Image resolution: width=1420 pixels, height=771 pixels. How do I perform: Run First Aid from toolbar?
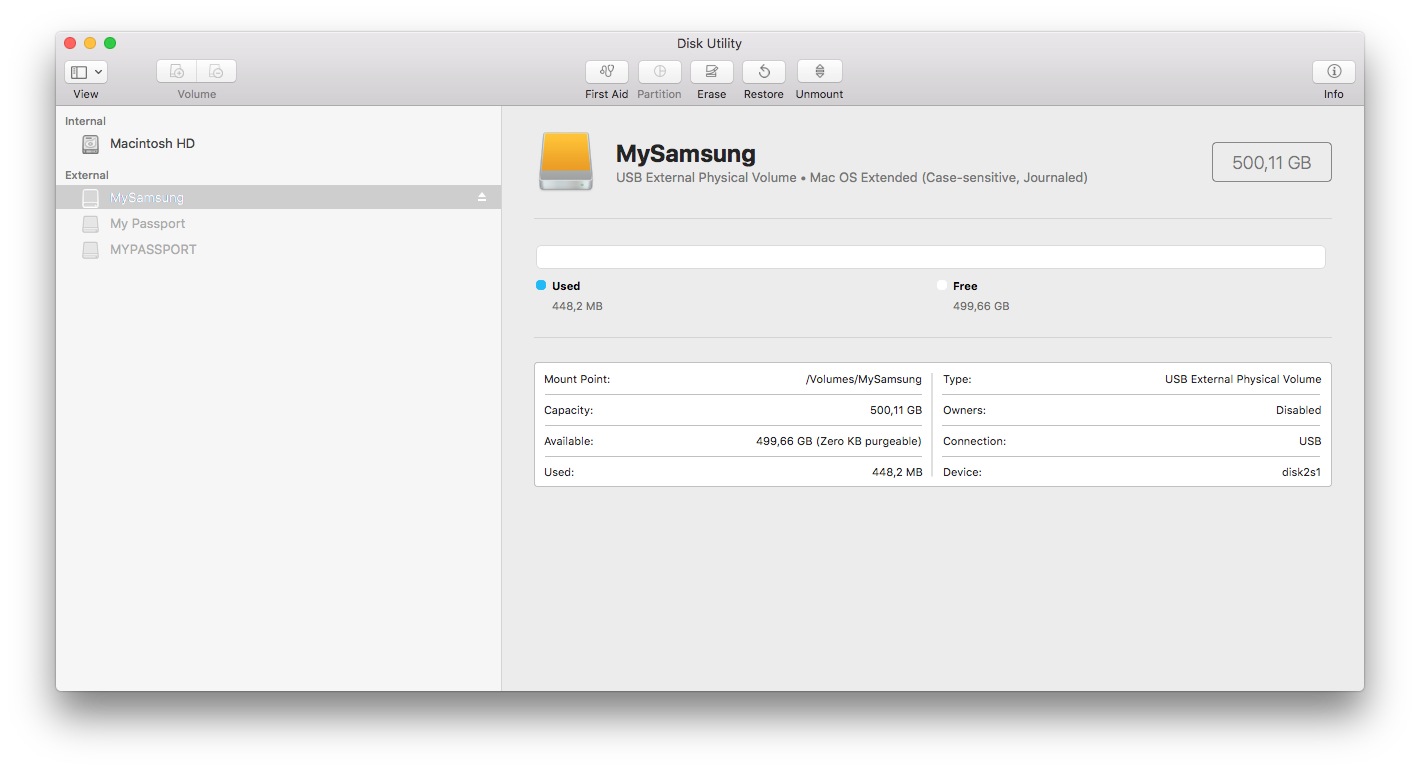[607, 72]
